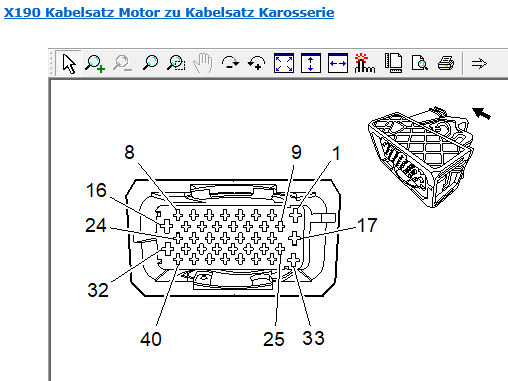
Task: Select the plain magnifier zoom tool
Action: [x=150, y=63]
